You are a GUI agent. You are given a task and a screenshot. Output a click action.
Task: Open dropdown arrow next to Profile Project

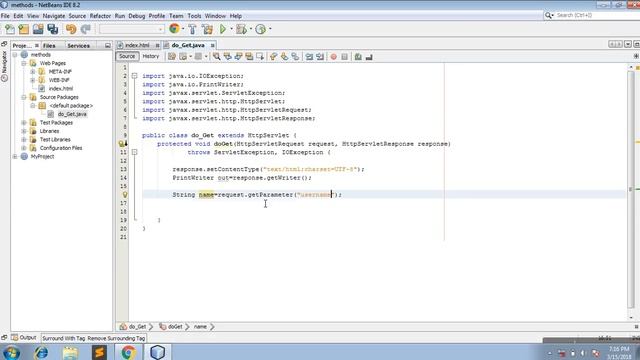pyautogui.click(x=270, y=29)
